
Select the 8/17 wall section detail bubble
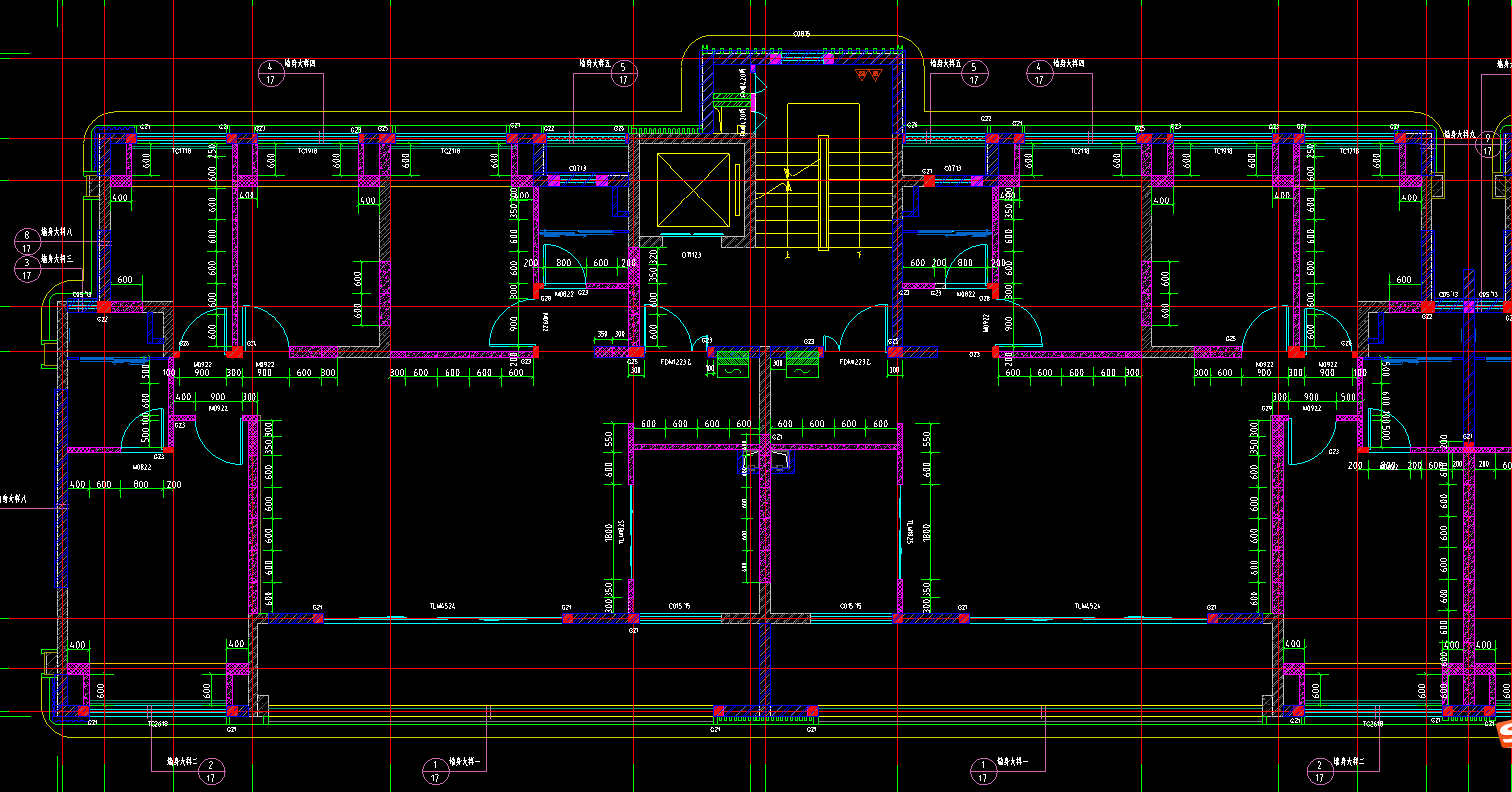pyautogui.click(x=27, y=240)
